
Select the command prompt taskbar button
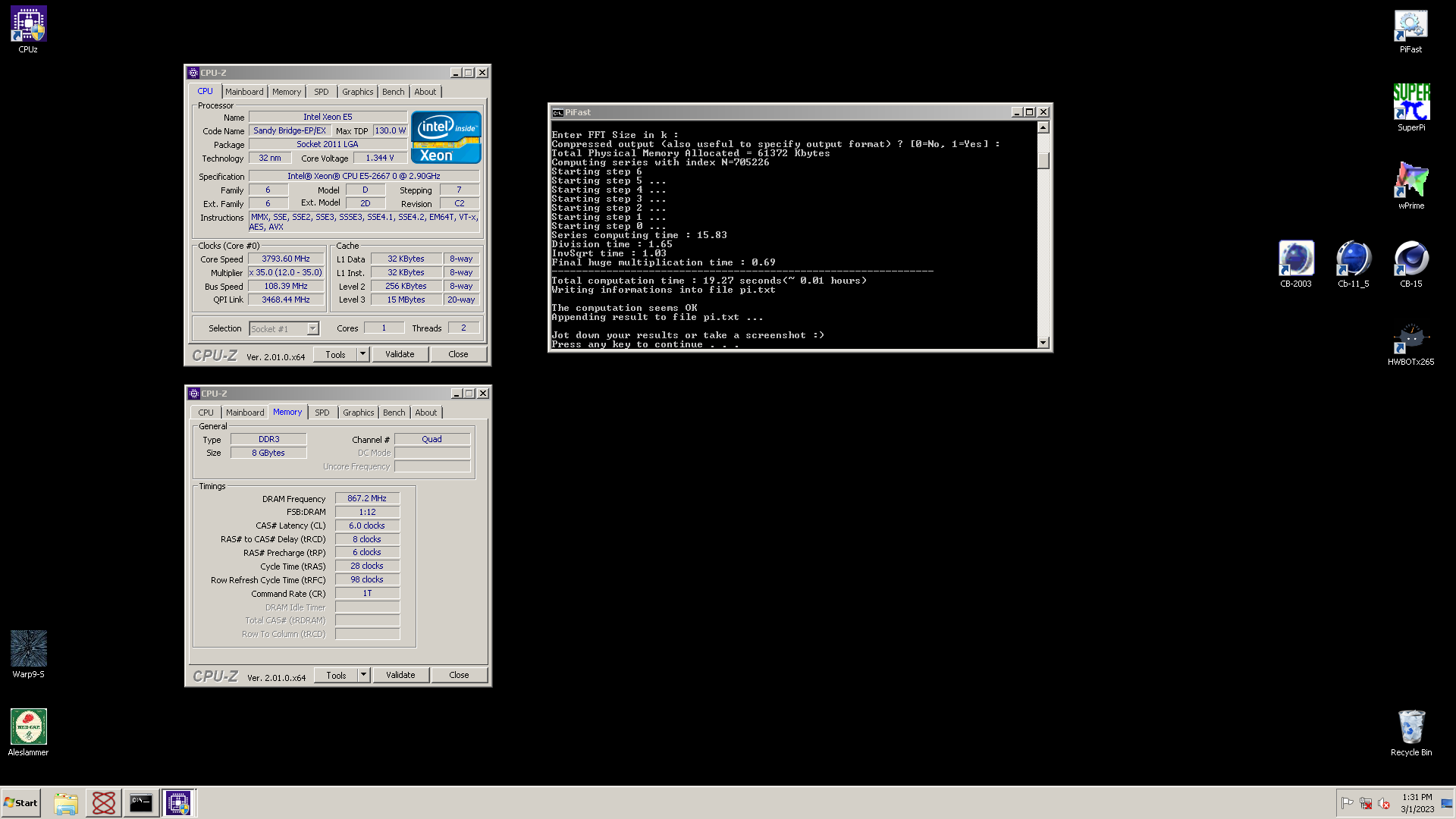point(141,803)
